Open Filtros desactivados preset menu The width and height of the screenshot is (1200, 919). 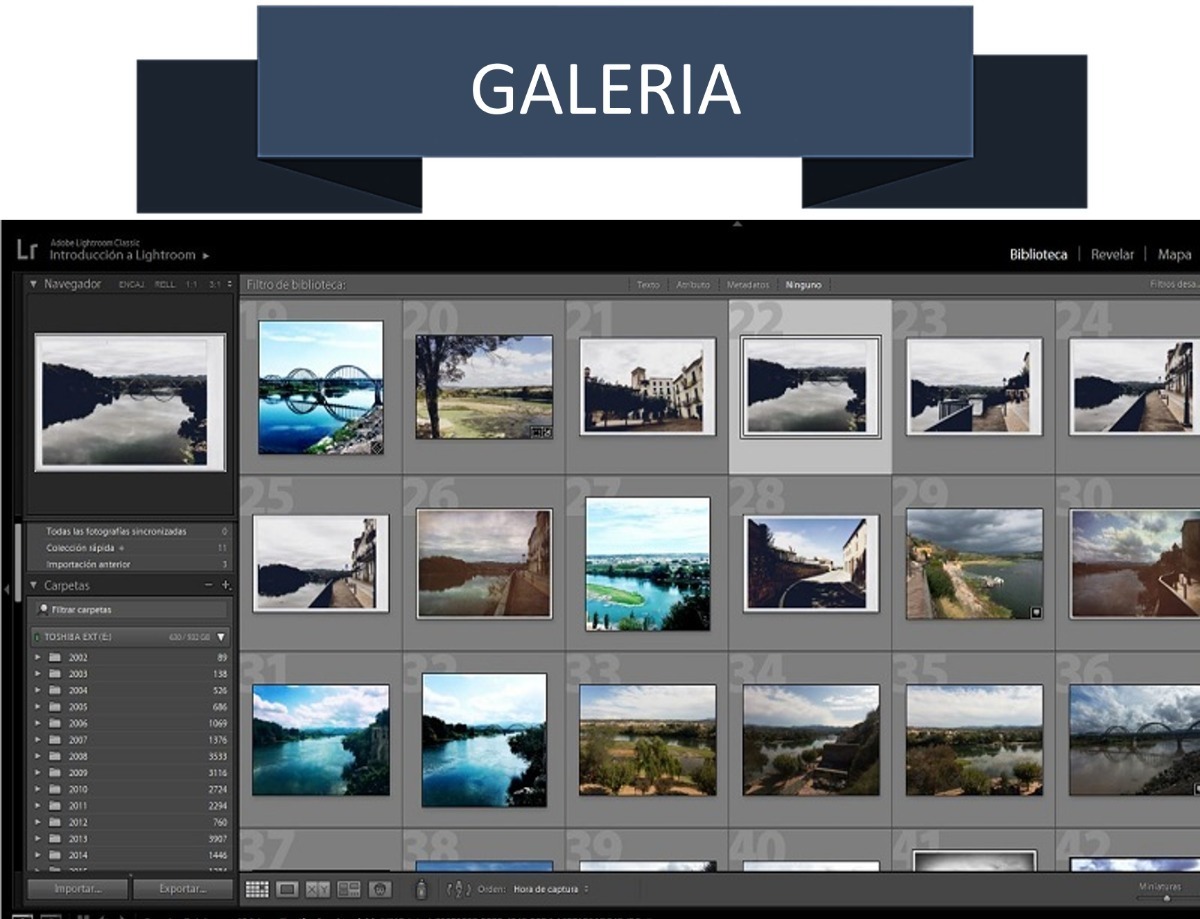pos(1174,285)
